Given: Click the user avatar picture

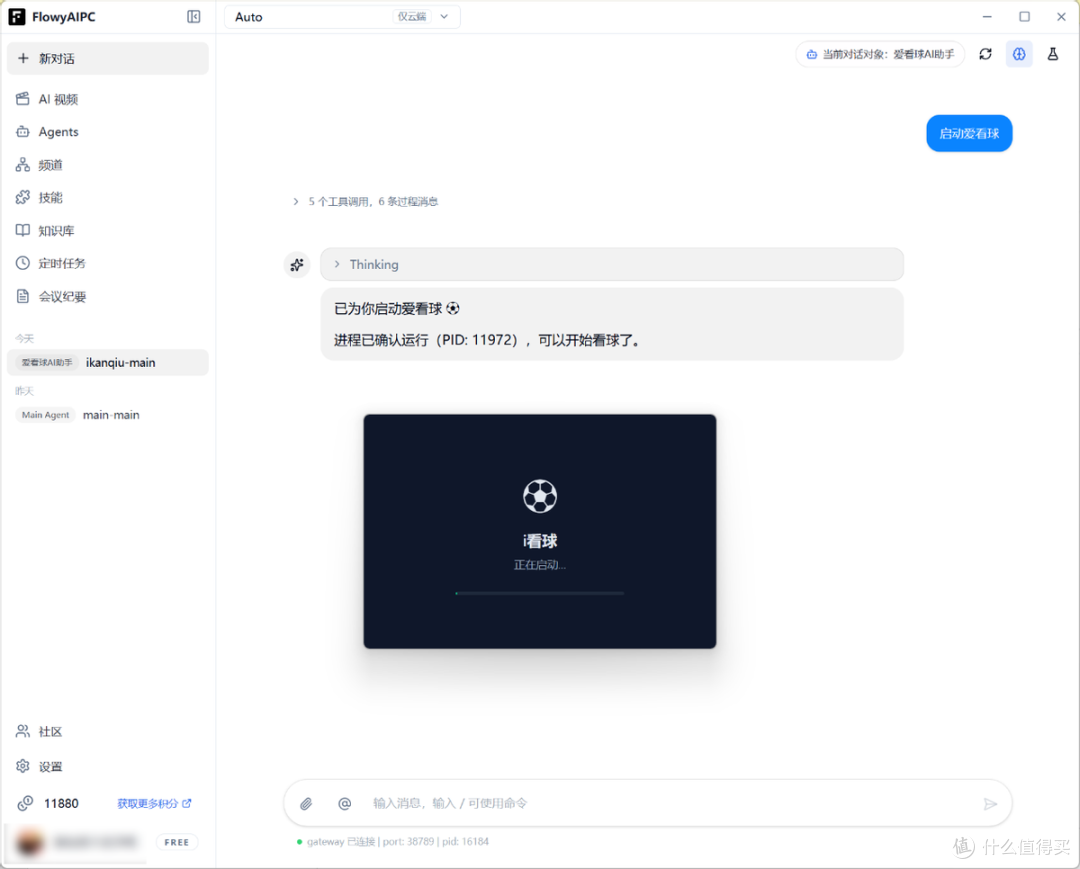Looking at the screenshot, I should pos(29,843).
